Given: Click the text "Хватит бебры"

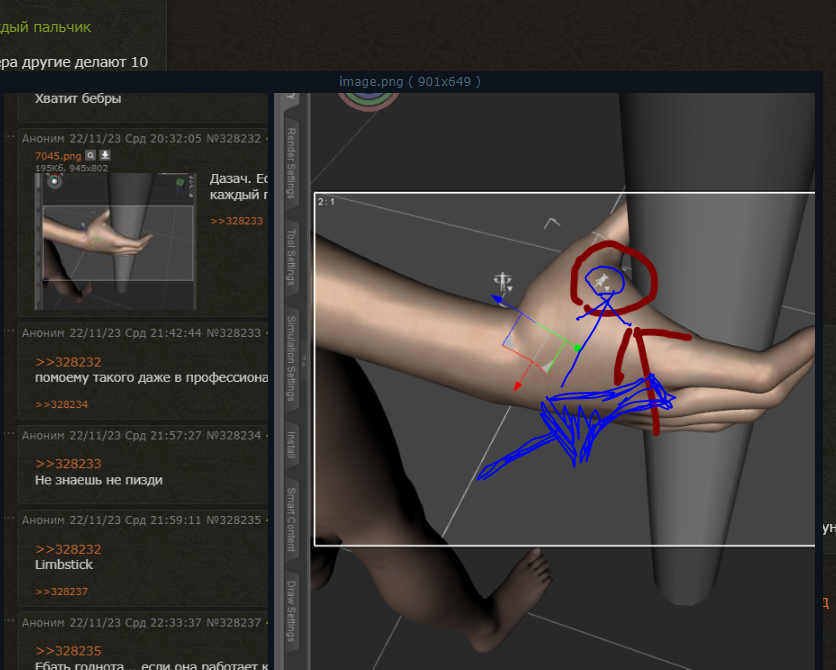Looking at the screenshot, I should pyautogui.click(x=78, y=99).
